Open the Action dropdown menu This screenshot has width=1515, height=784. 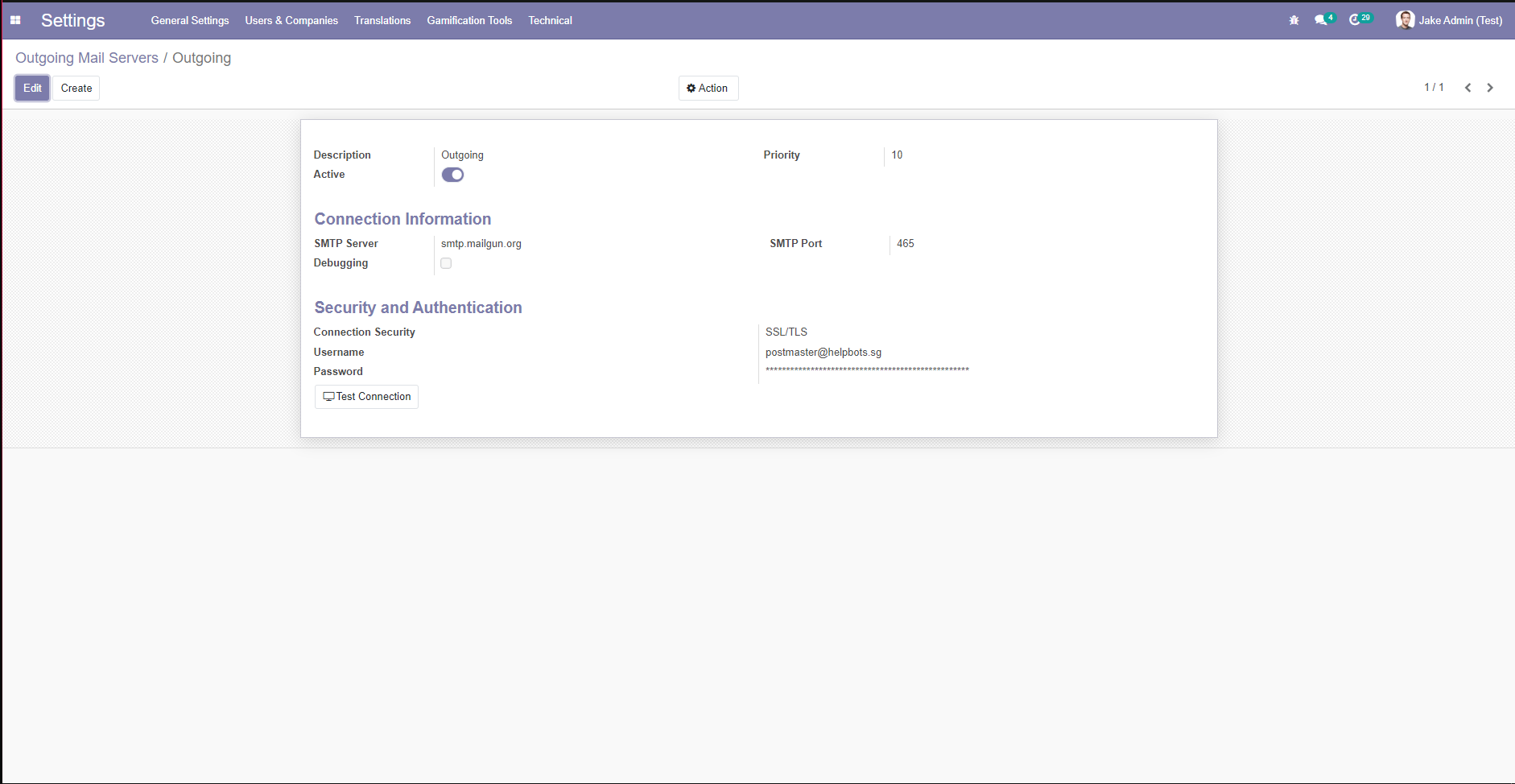click(x=708, y=88)
